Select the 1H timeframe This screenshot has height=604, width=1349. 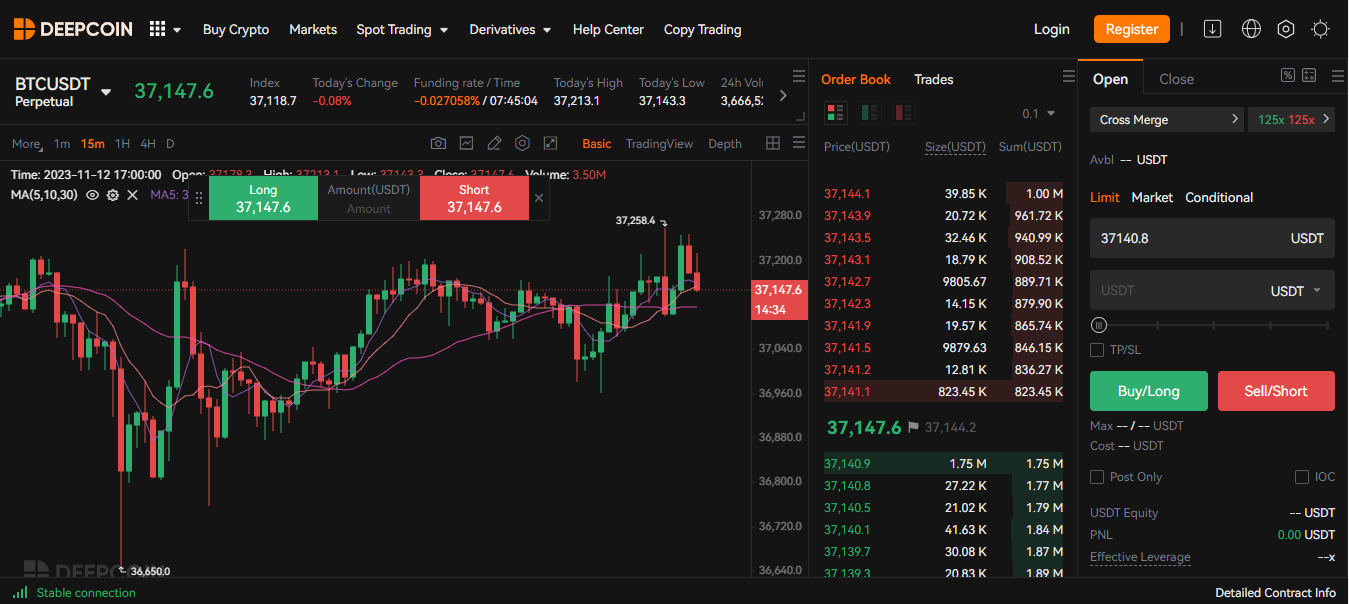122,144
